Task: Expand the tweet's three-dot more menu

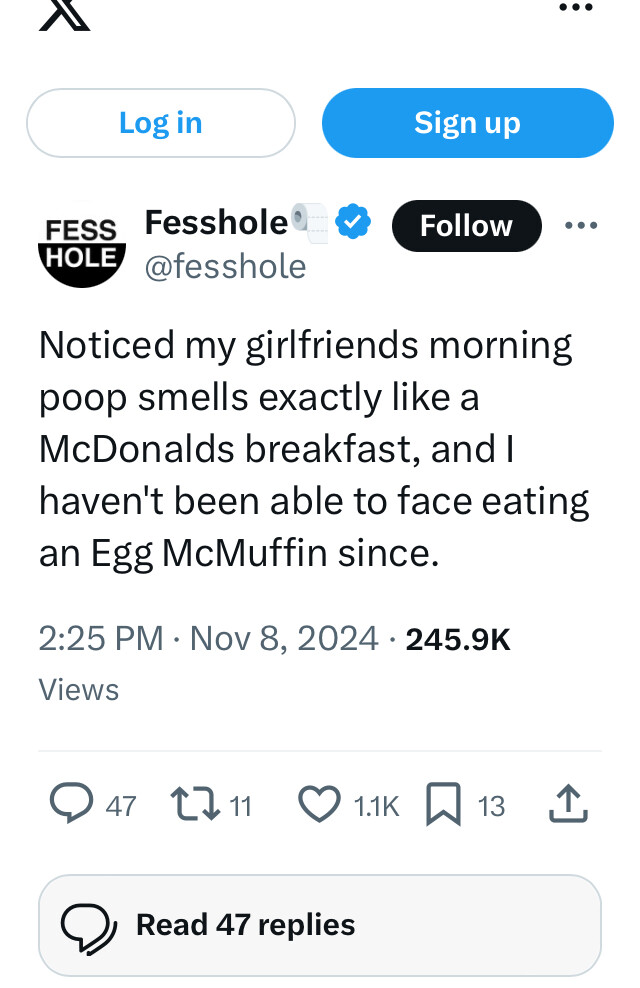Action: pos(581,226)
